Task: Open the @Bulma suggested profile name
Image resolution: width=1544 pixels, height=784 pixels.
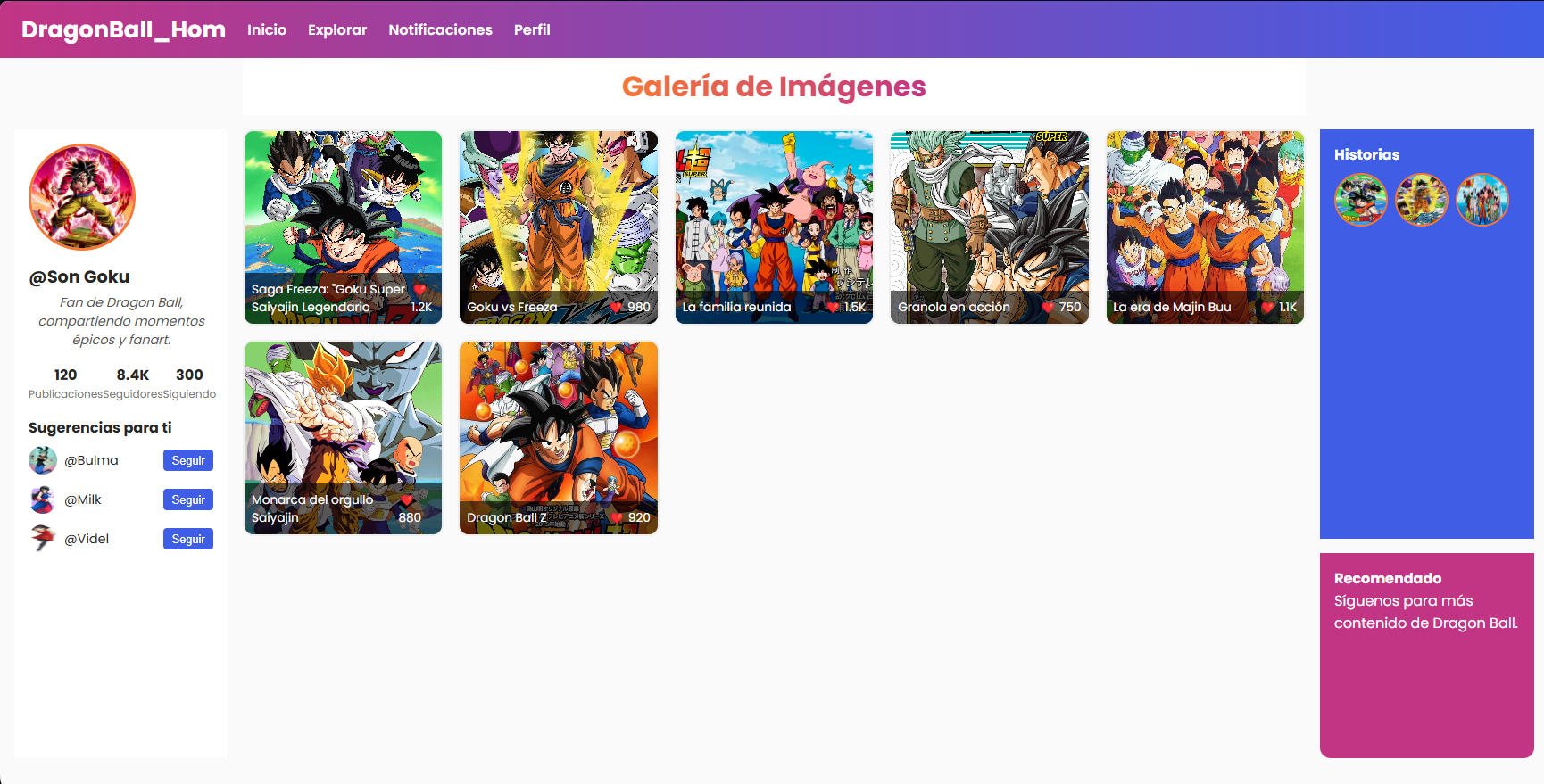Action: [x=91, y=460]
